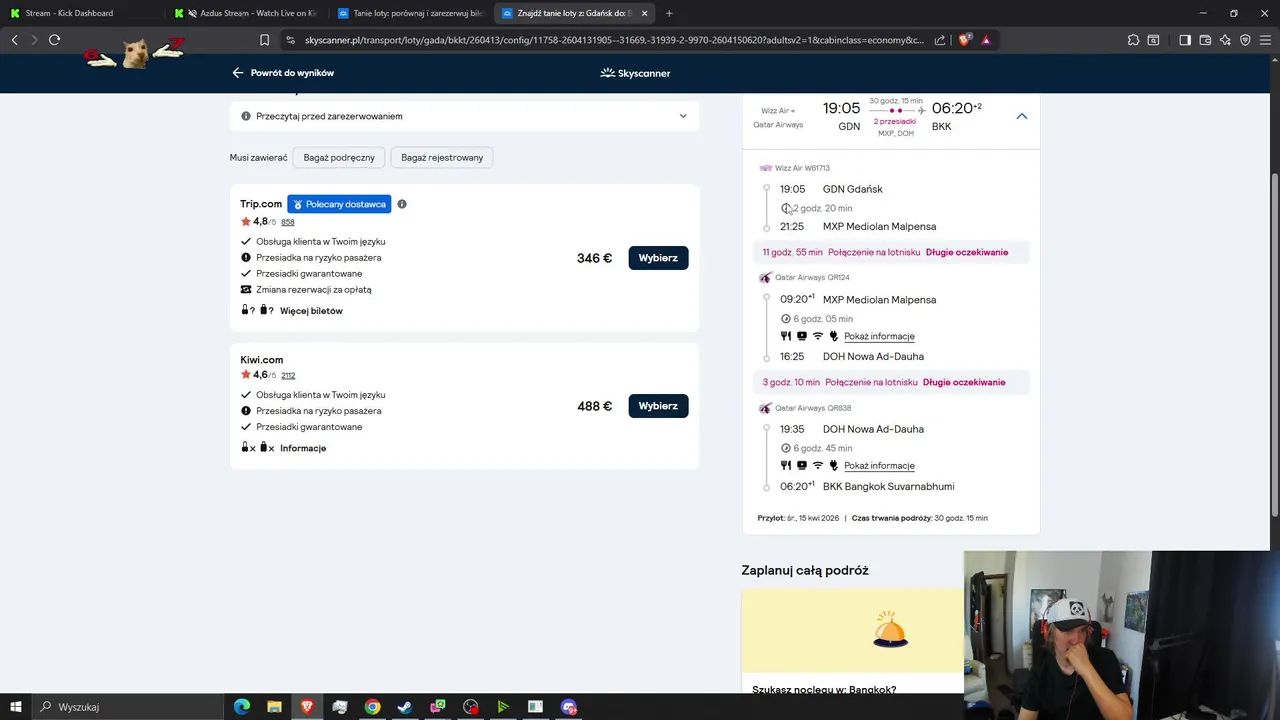Open Brave main menu hamburger
This screenshot has height=720, width=1280.
coord(1265,40)
